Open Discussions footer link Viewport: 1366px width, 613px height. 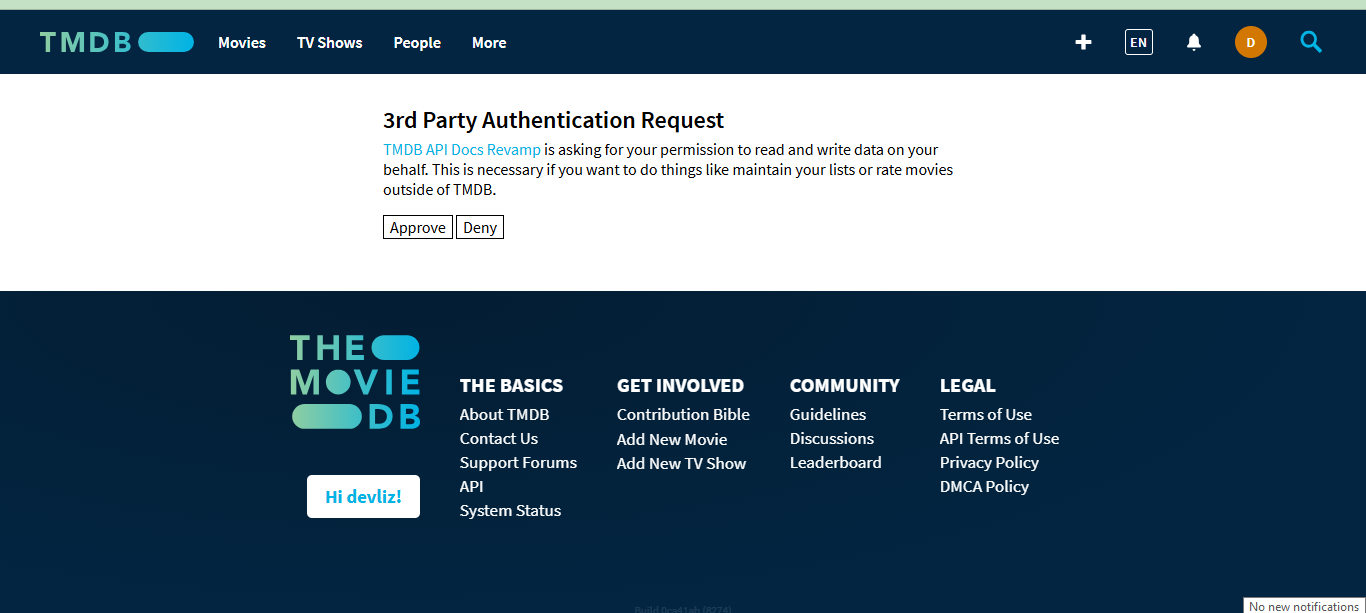click(x=832, y=438)
